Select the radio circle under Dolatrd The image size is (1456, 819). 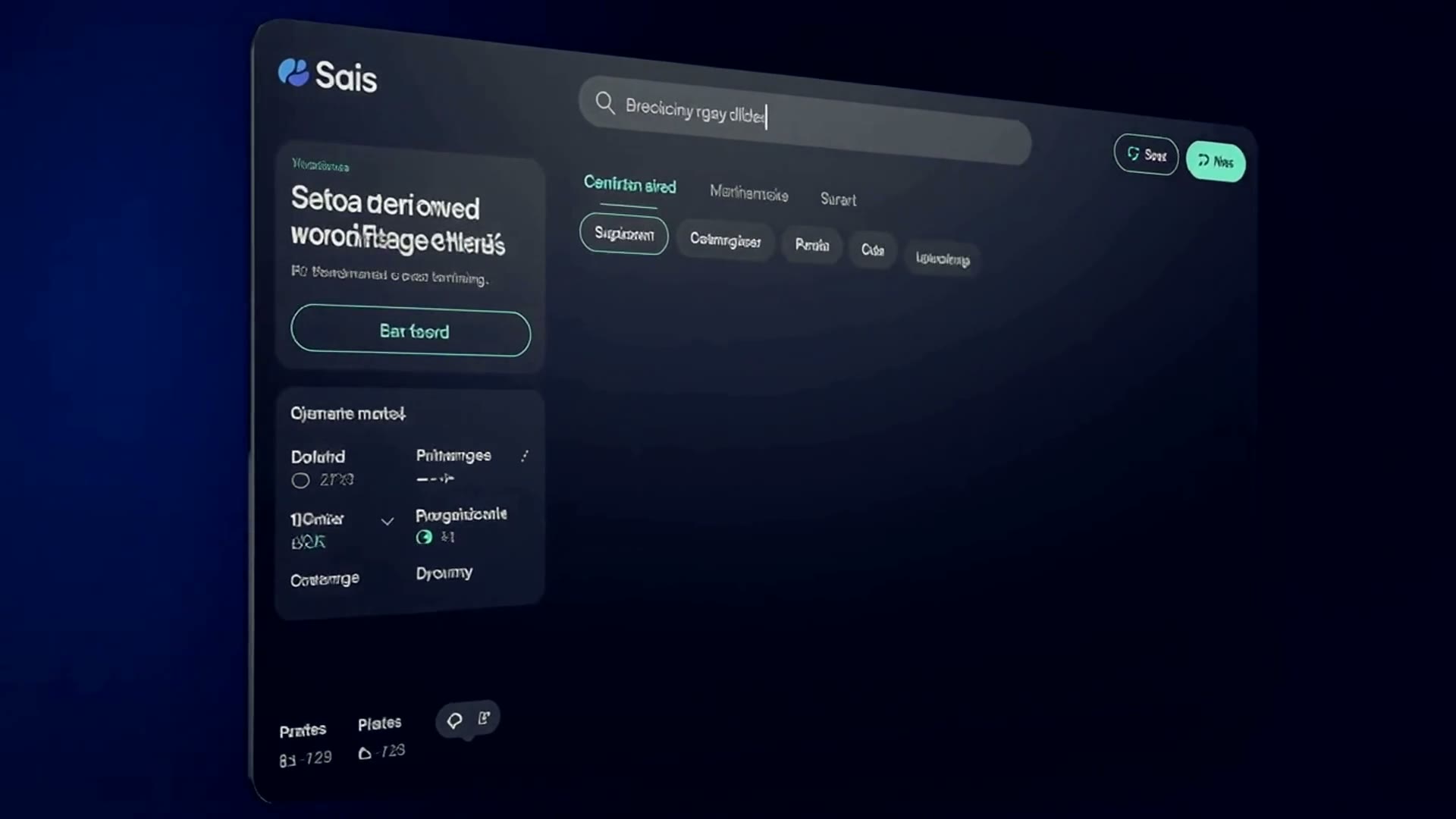300,480
